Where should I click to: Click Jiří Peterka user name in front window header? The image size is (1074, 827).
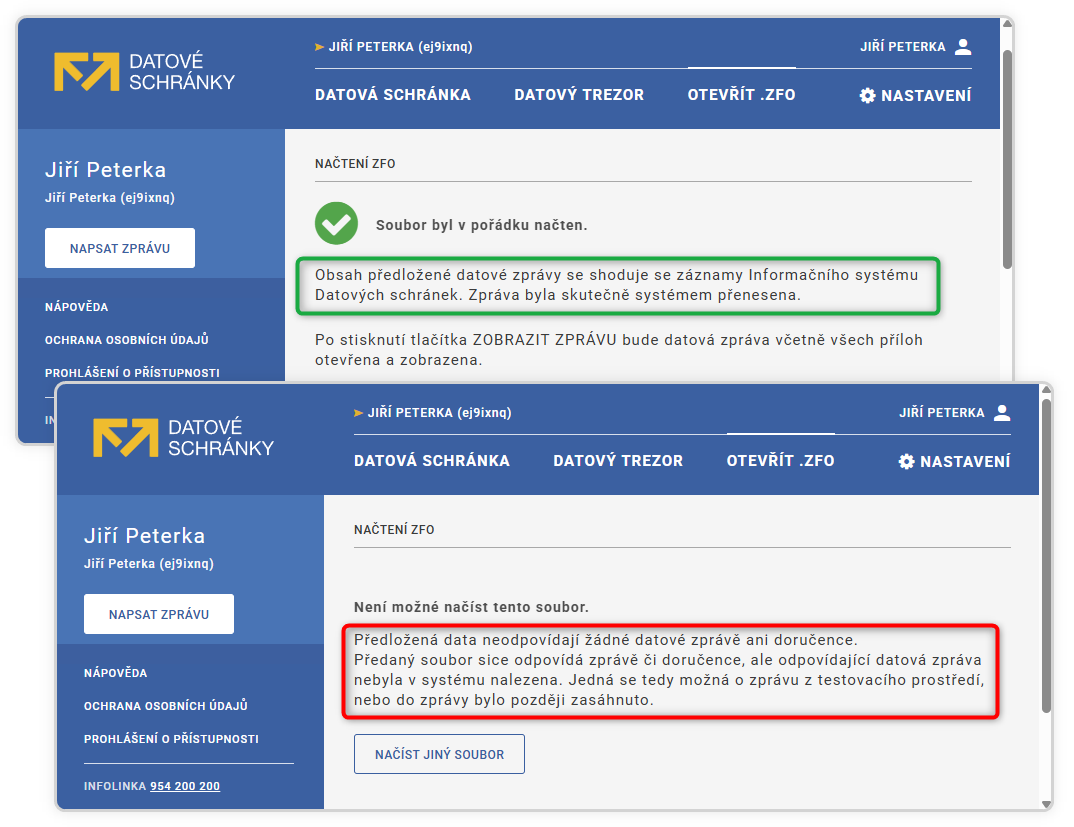coord(942,412)
